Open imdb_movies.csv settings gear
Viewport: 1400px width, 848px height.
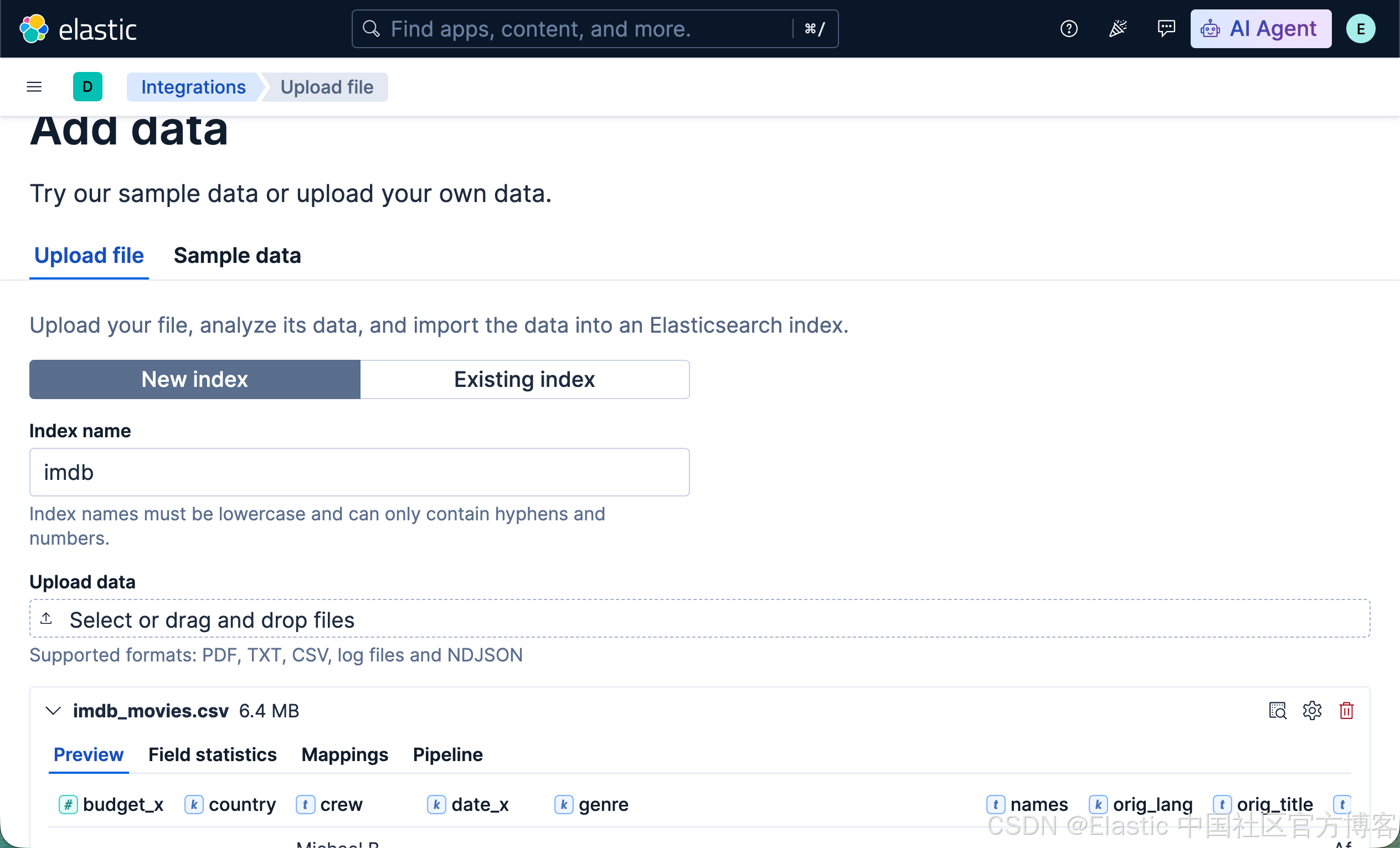tap(1312, 710)
